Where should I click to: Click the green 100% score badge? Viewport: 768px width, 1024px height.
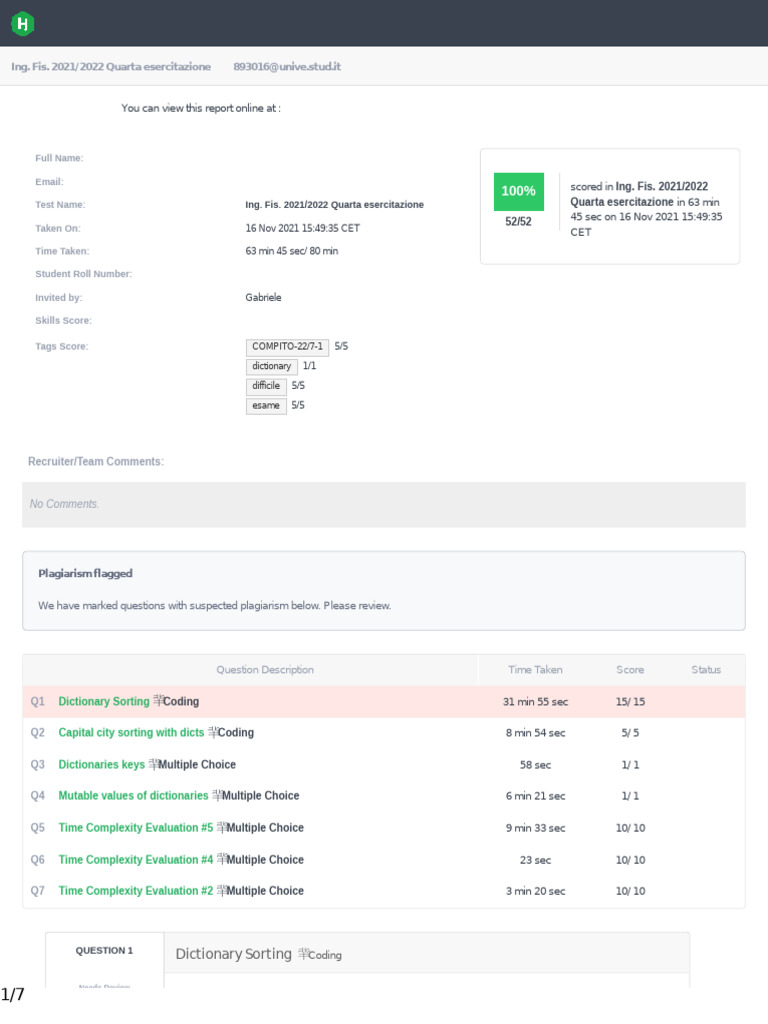[518, 191]
